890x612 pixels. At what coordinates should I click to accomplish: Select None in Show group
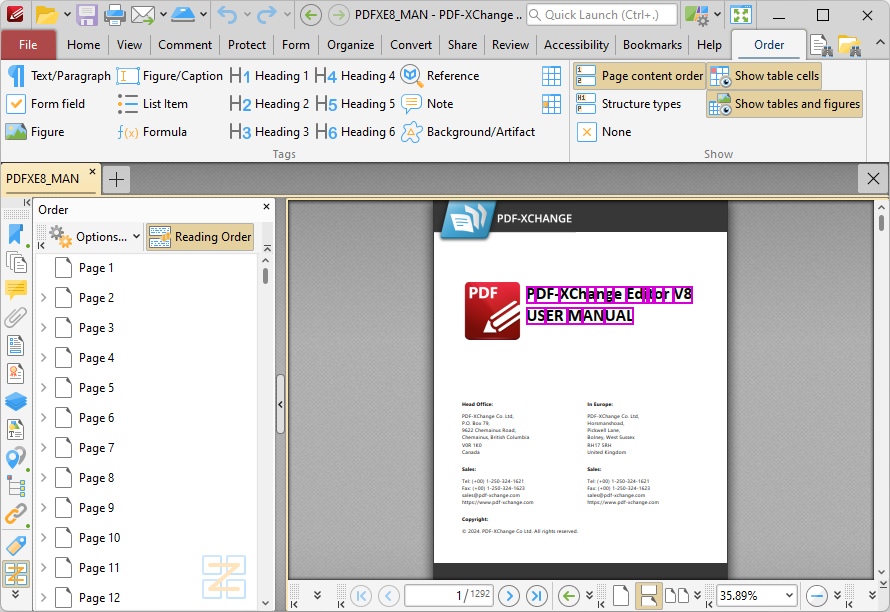[603, 132]
